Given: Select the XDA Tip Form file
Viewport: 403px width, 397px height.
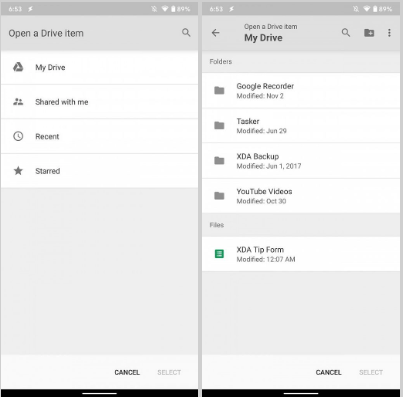Looking at the screenshot, I should click(301, 254).
